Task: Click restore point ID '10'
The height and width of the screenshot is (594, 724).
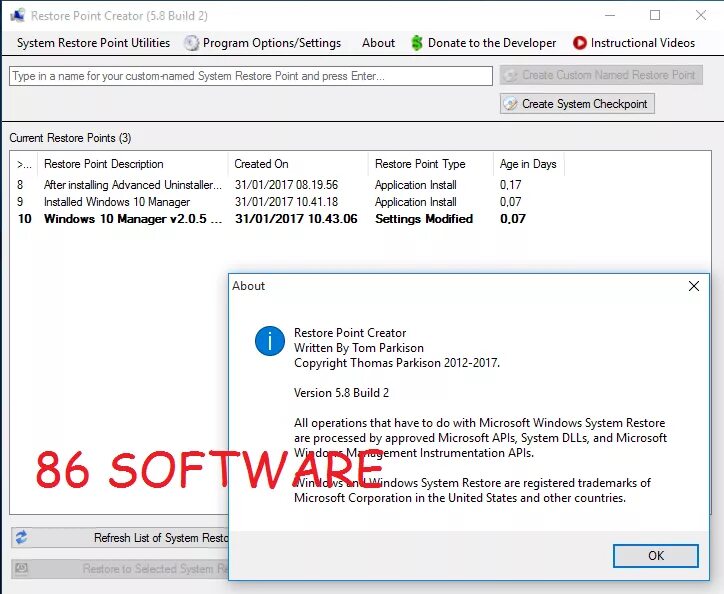Action: click(x=24, y=219)
